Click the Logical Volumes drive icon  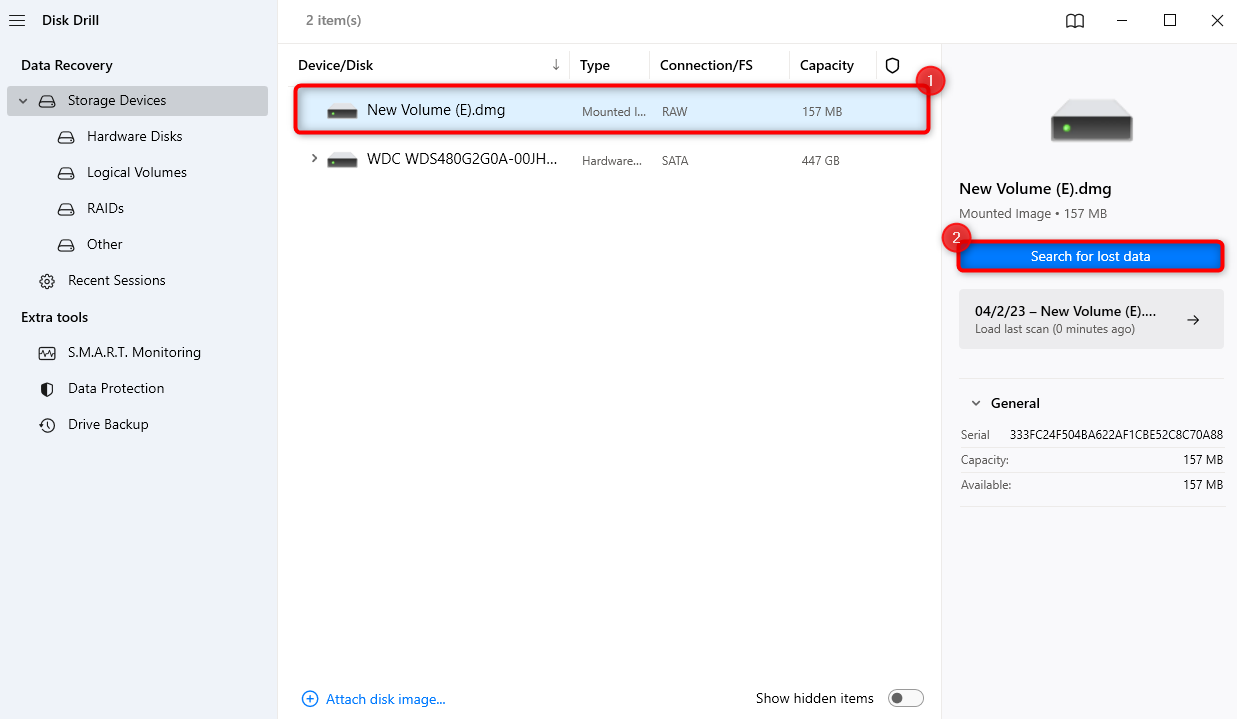pos(66,173)
